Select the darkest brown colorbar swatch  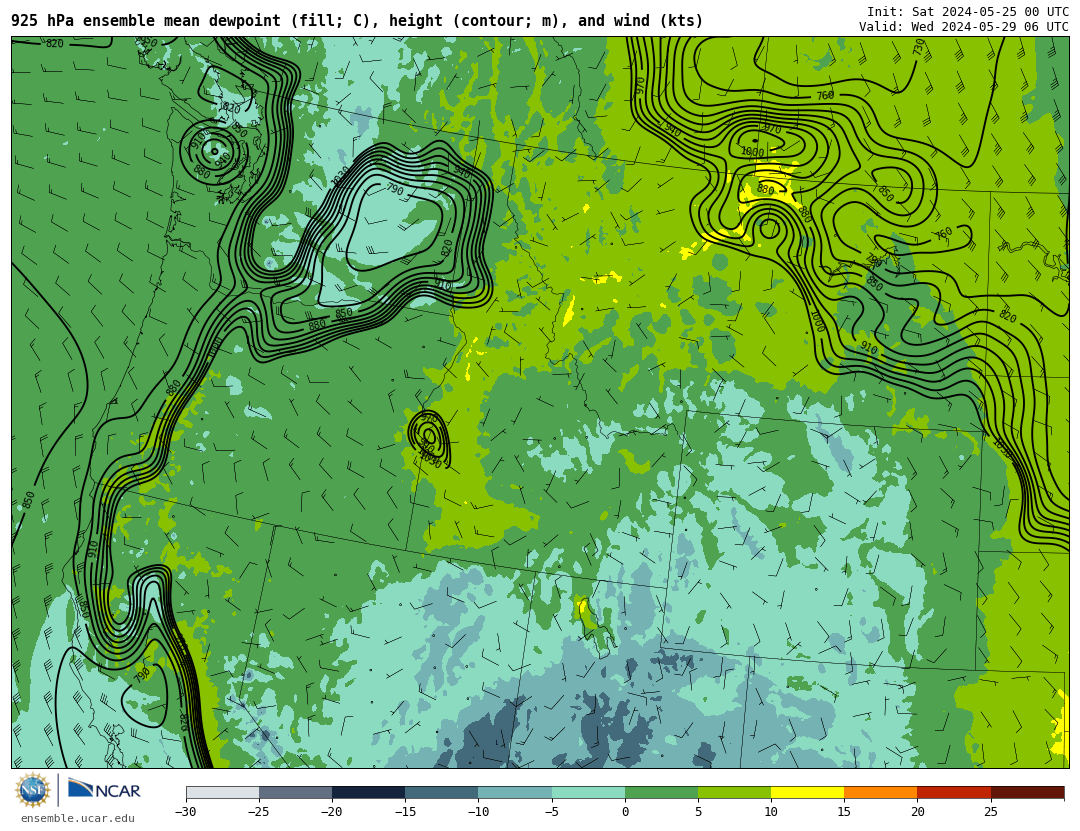point(1028,792)
